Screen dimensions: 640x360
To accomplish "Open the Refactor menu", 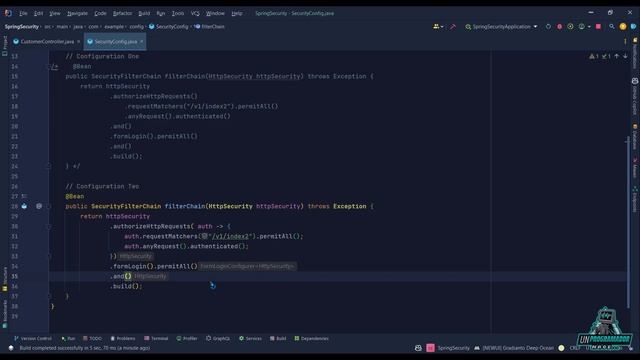I will [122, 13].
